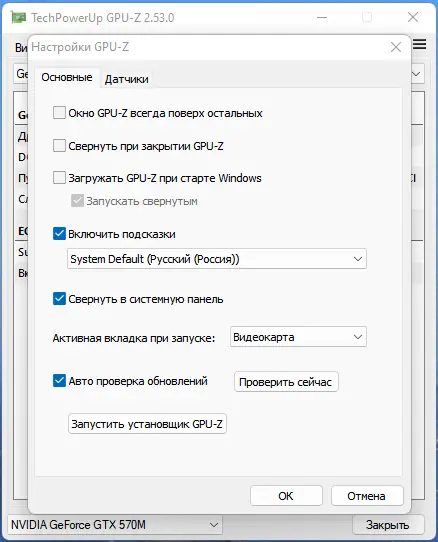
Task: Click the GPU-Z app icon in title bar
Action: point(18,17)
